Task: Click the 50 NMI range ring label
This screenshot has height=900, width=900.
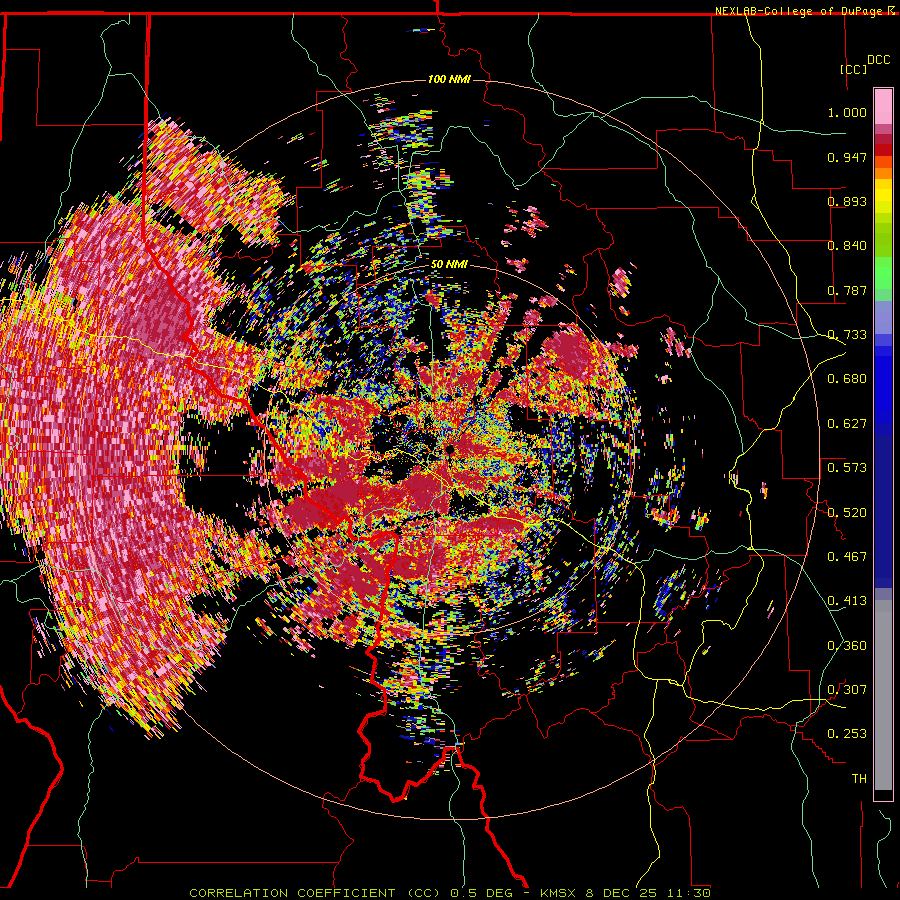Action: (x=449, y=265)
